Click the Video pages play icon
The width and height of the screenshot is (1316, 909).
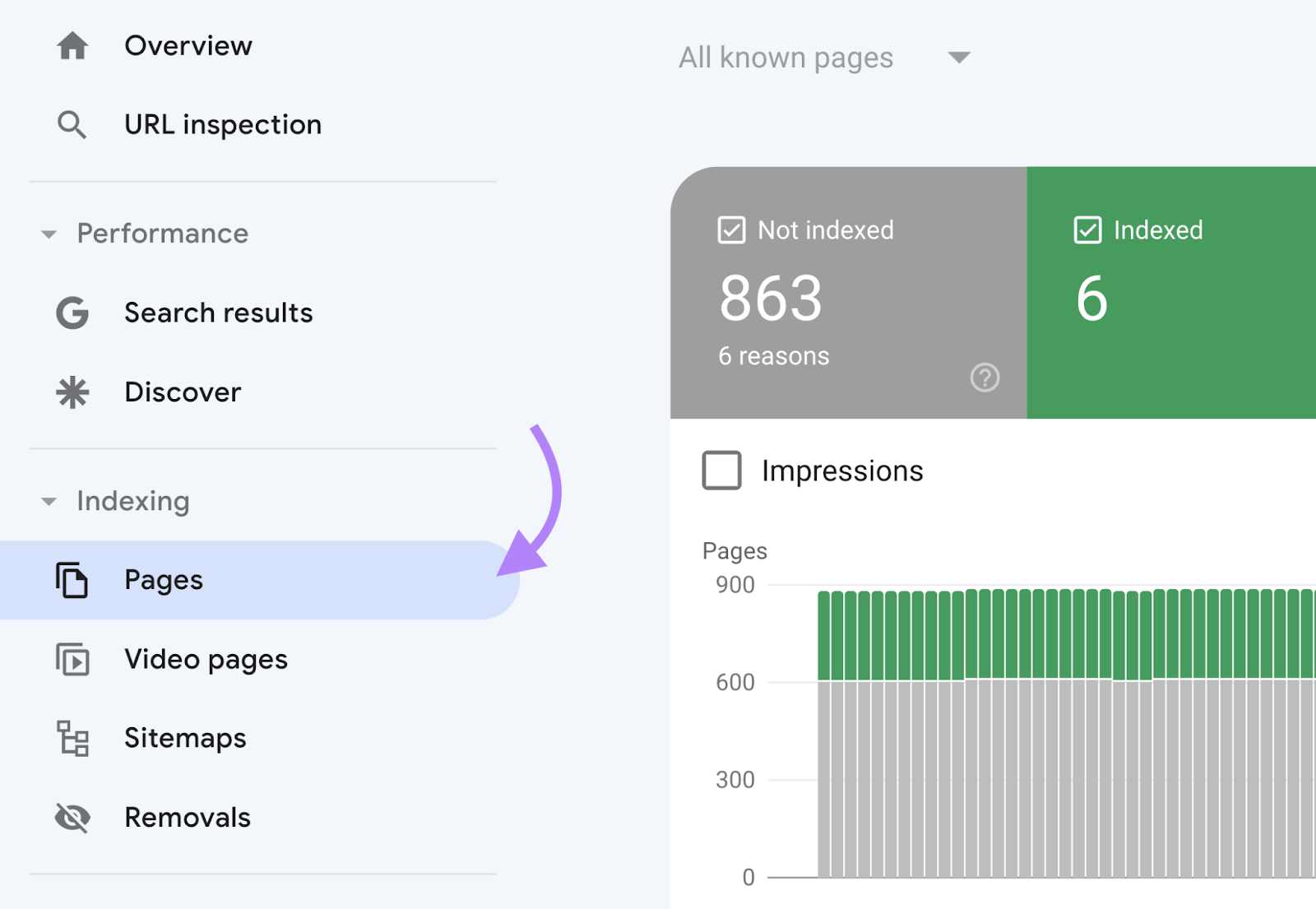(72, 660)
